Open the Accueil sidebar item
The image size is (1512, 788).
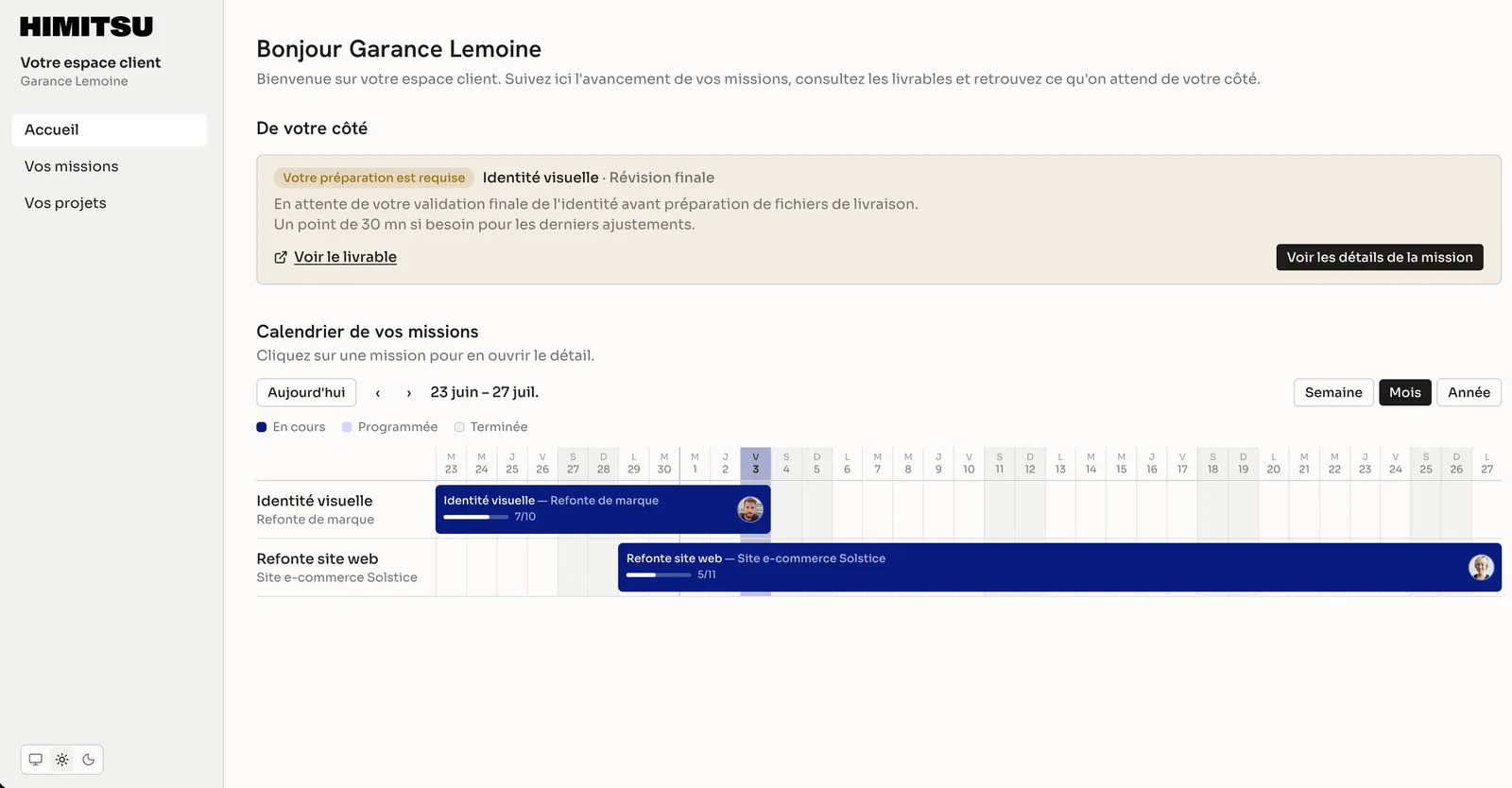click(110, 130)
